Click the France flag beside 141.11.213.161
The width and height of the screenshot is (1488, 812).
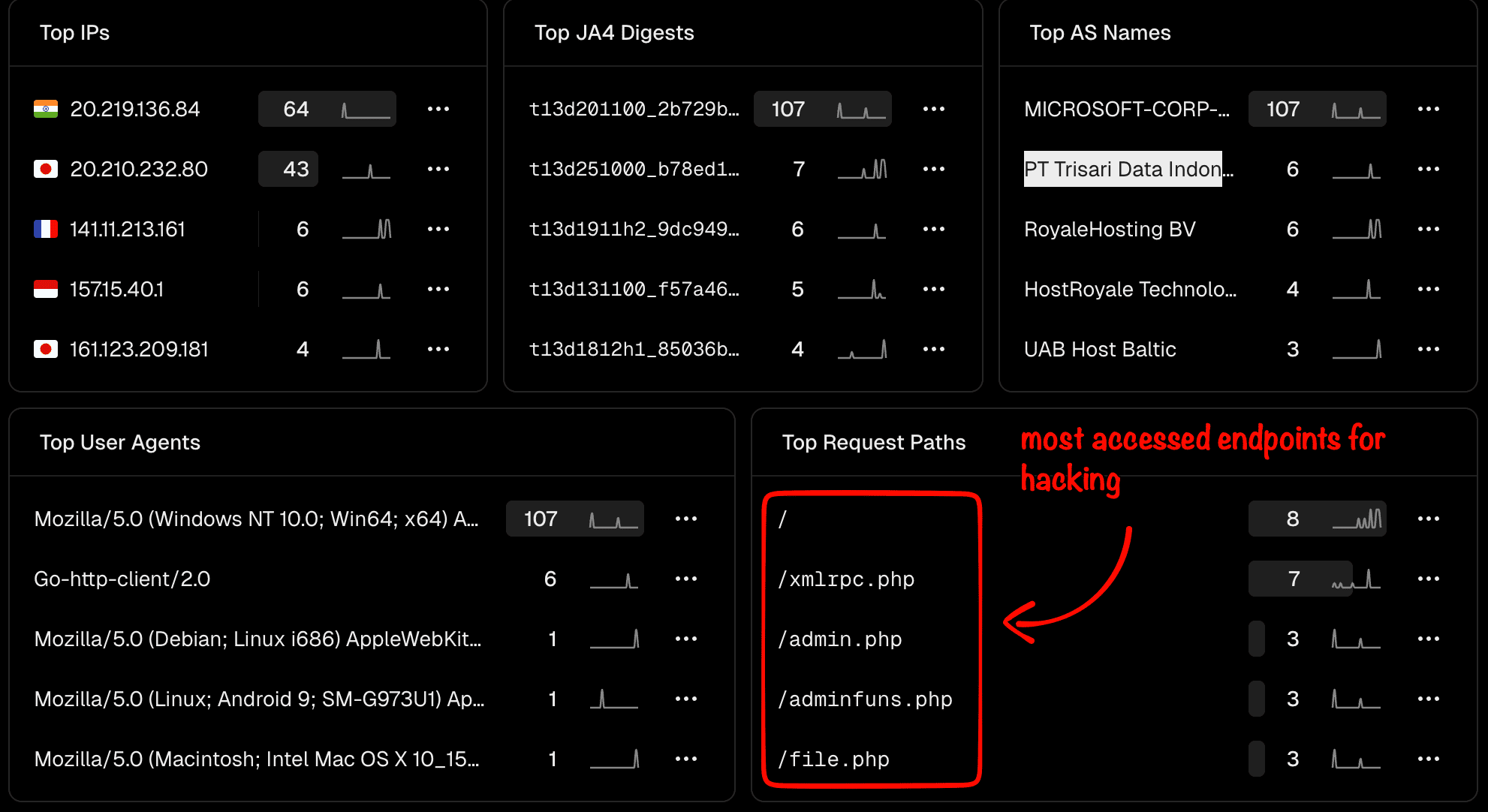(x=47, y=229)
